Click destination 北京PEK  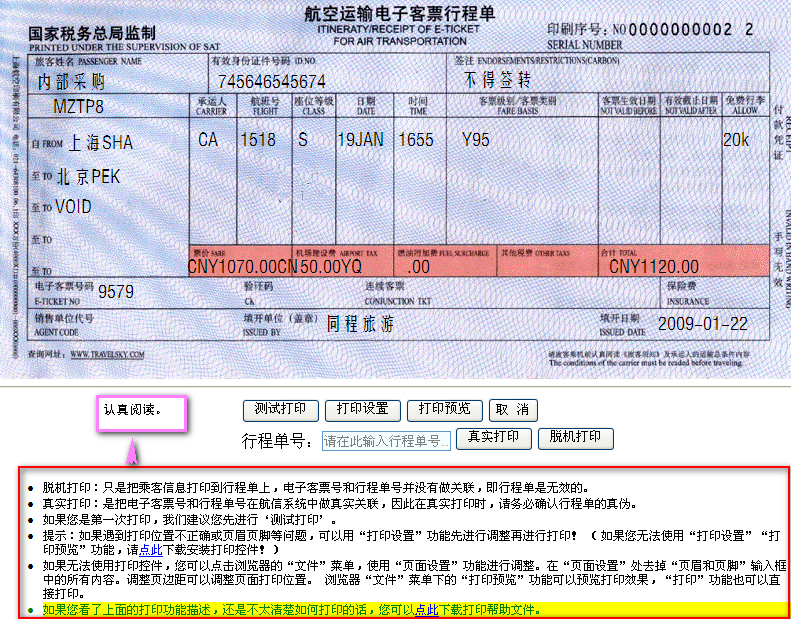pyautogui.click(x=88, y=177)
